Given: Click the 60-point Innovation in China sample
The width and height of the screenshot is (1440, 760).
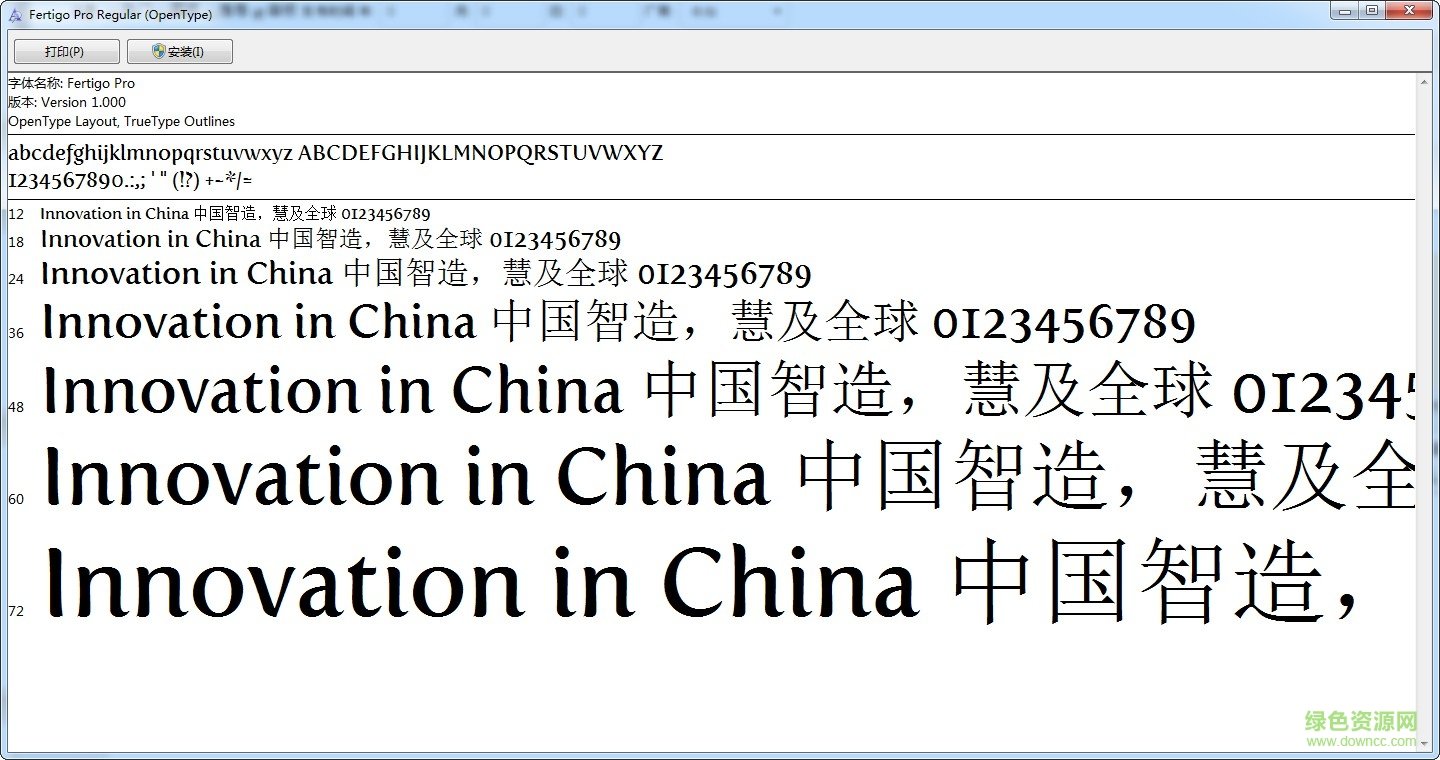Looking at the screenshot, I should click(x=730, y=476).
